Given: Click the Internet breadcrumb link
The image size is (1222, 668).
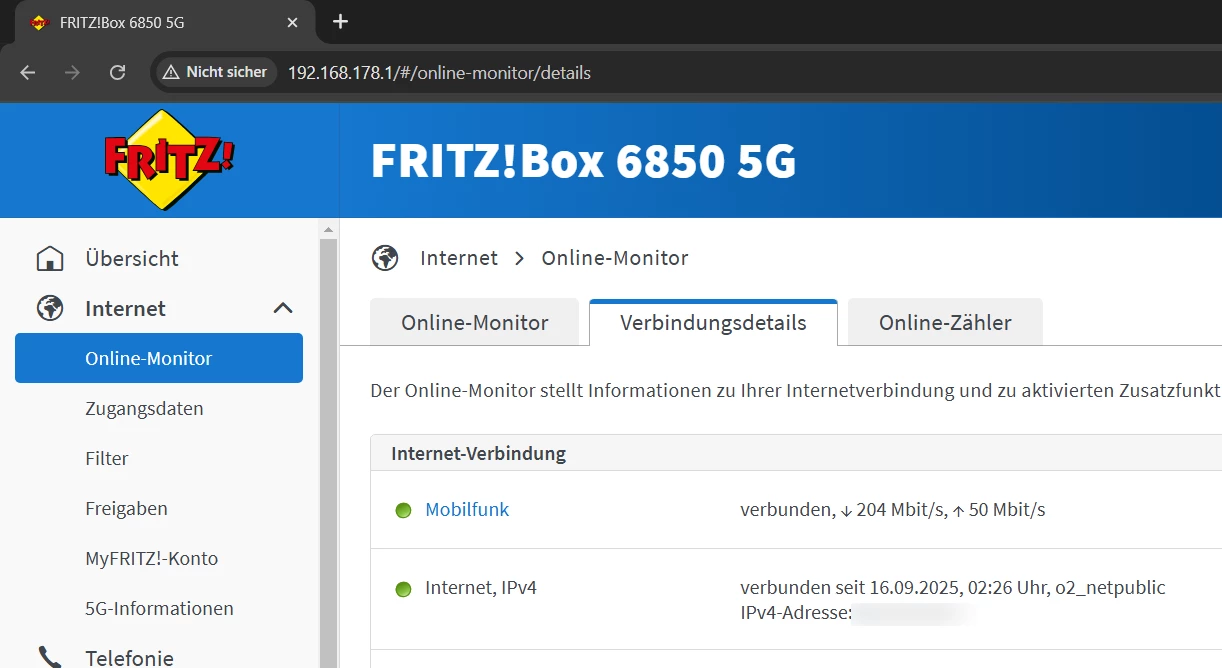Looking at the screenshot, I should (459, 258).
